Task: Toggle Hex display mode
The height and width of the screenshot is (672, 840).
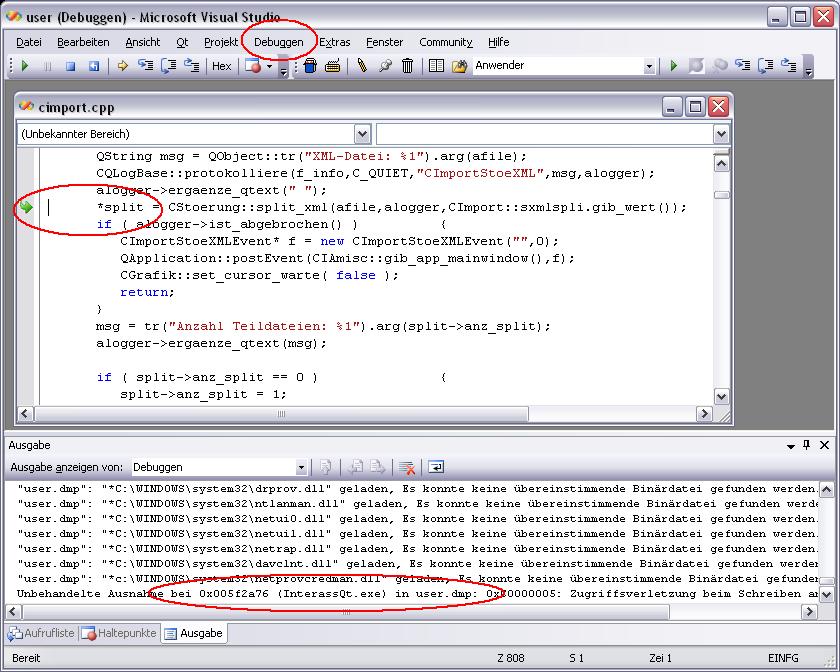Action: point(222,66)
